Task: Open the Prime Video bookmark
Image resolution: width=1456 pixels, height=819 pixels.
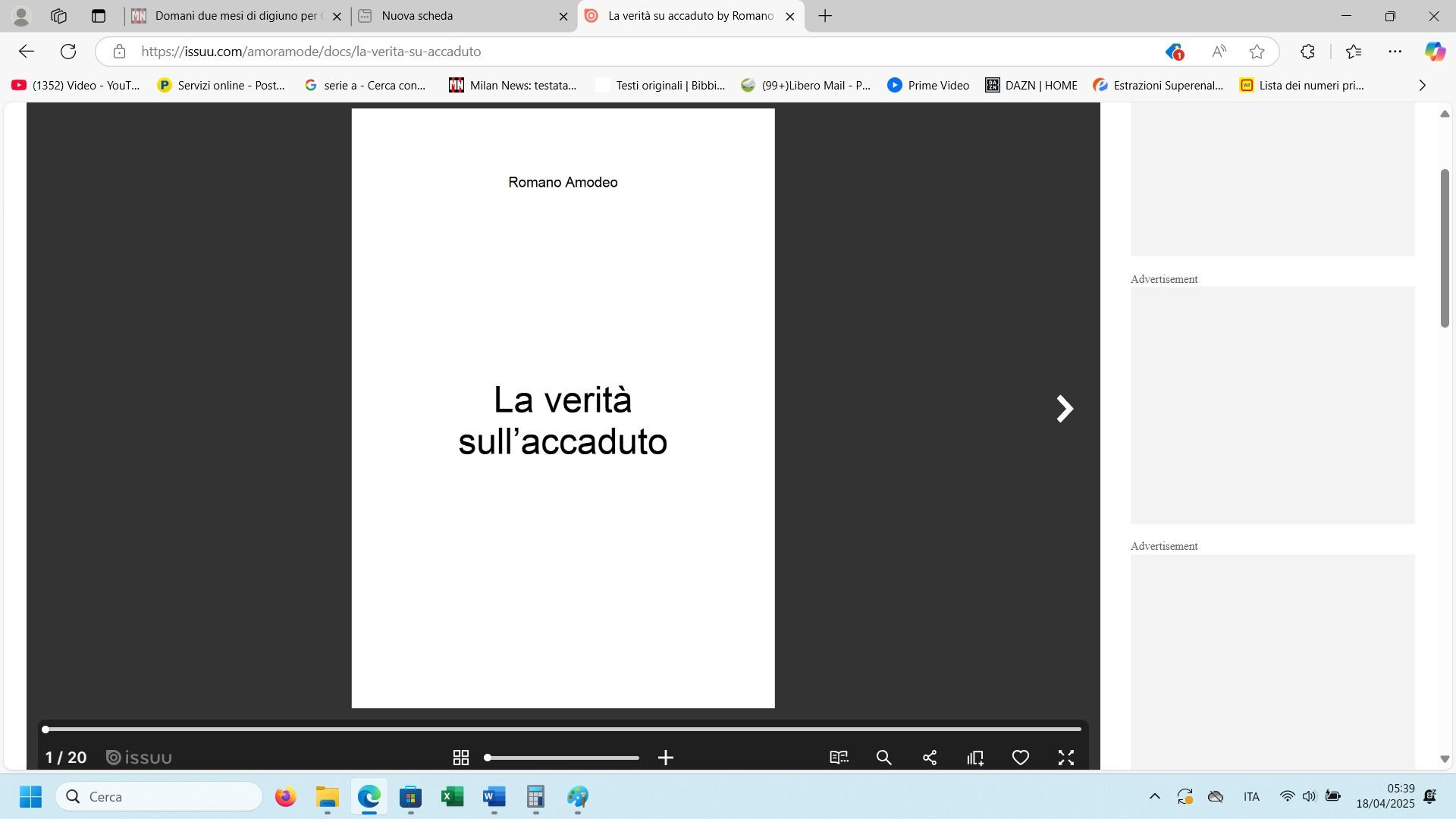Action: pyautogui.click(x=928, y=86)
